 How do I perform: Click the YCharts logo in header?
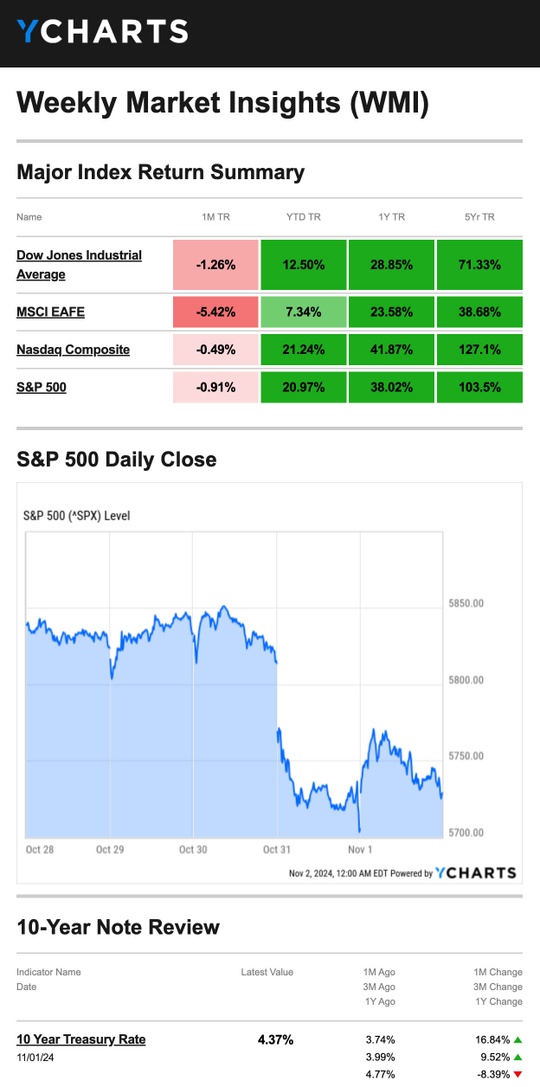pyautogui.click(x=103, y=31)
